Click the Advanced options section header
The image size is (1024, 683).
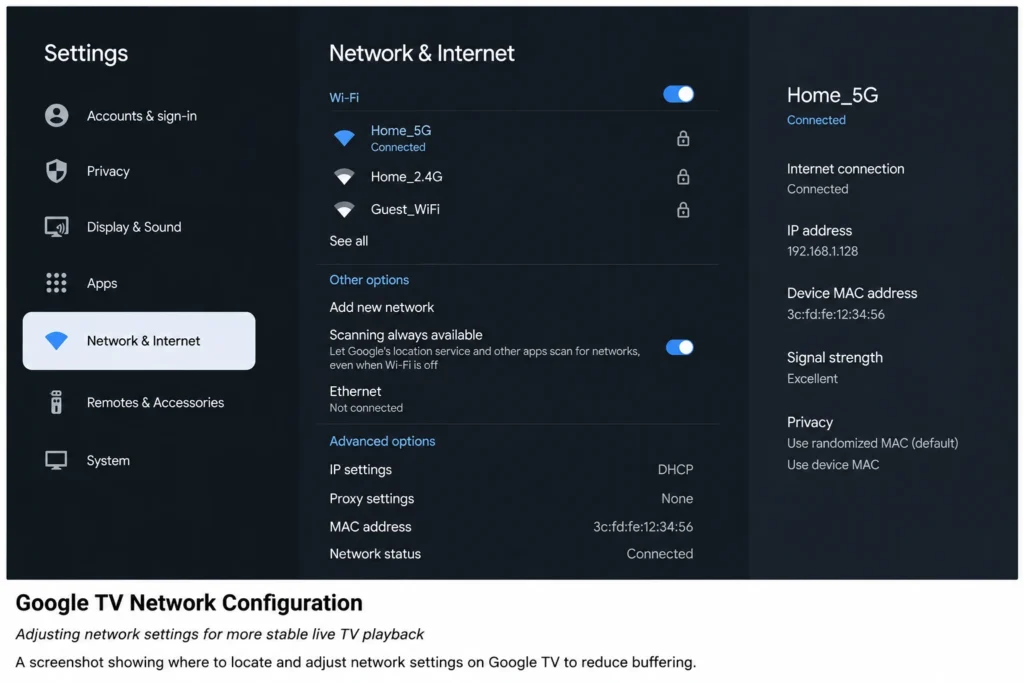point(382,441)
